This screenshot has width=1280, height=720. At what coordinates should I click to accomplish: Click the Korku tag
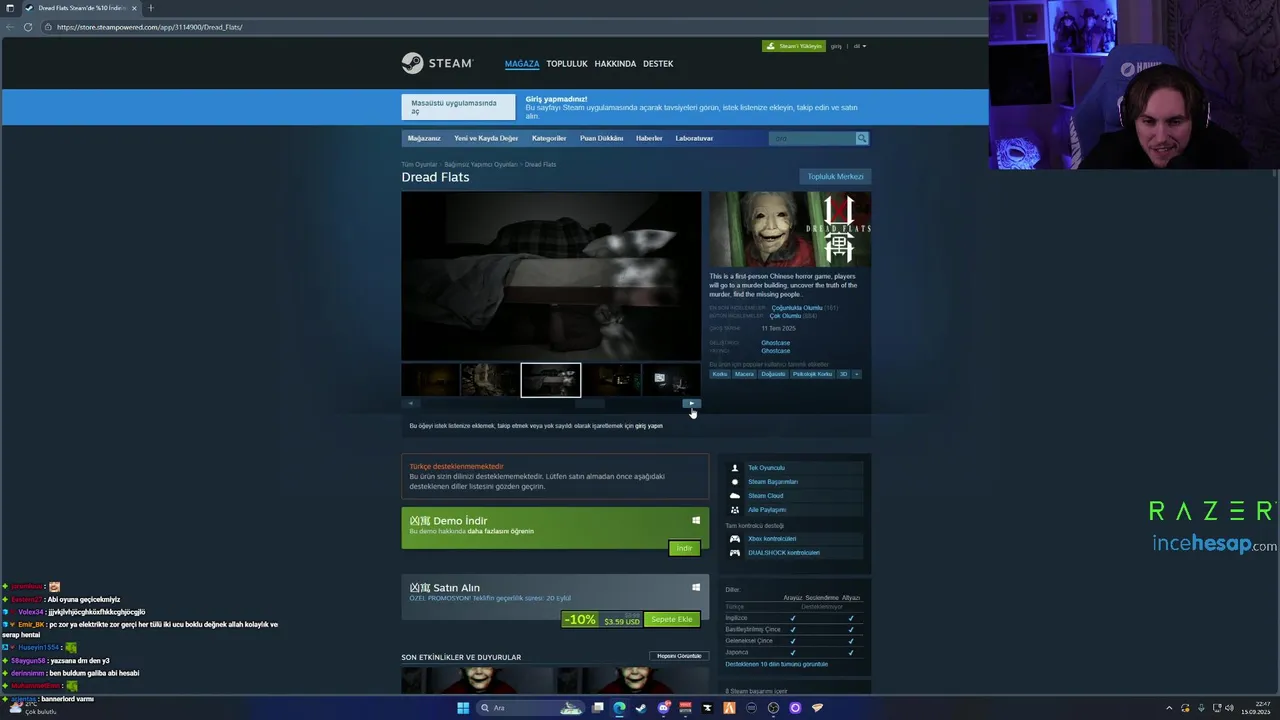tap(720, 374)
